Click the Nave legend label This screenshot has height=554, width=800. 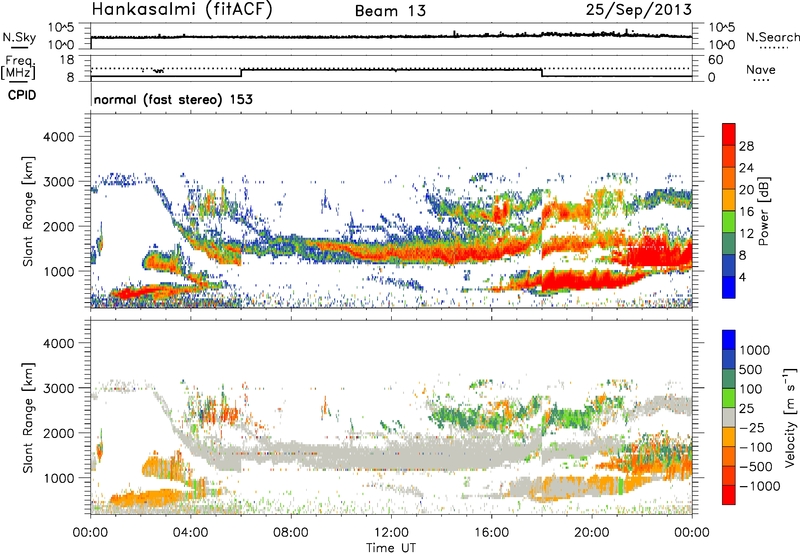(x=761, y=70)
